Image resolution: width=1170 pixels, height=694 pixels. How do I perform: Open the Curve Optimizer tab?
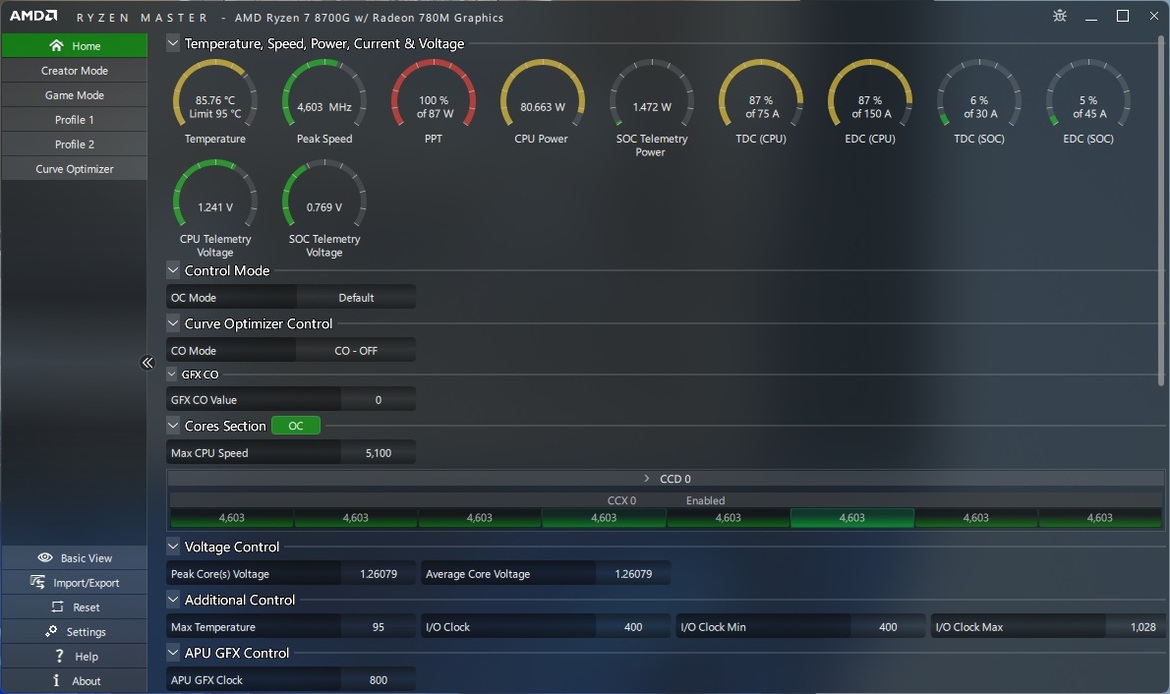[75, 169]
